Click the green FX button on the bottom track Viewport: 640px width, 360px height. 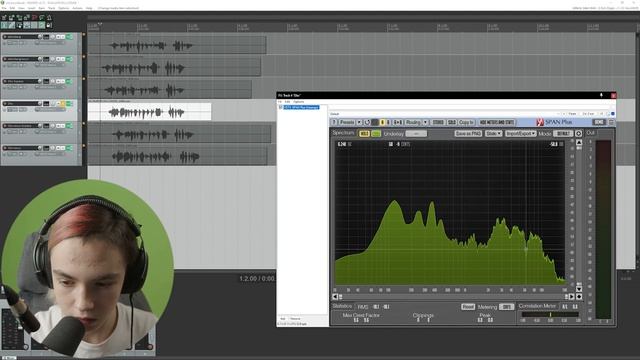point(69,148)
